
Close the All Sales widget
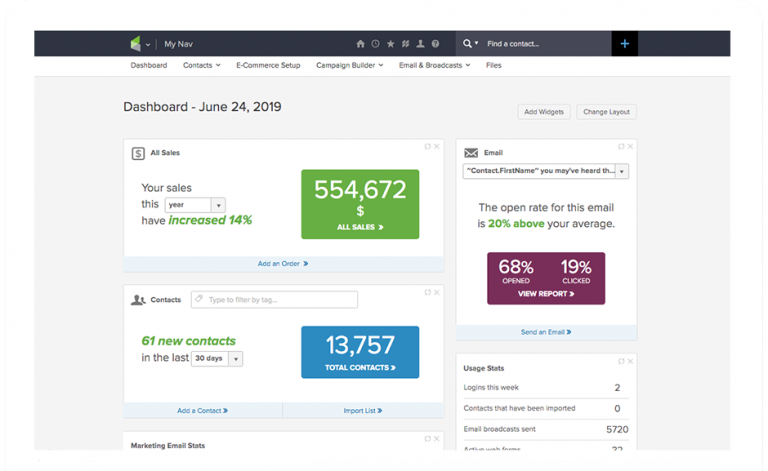pos(436,147)
